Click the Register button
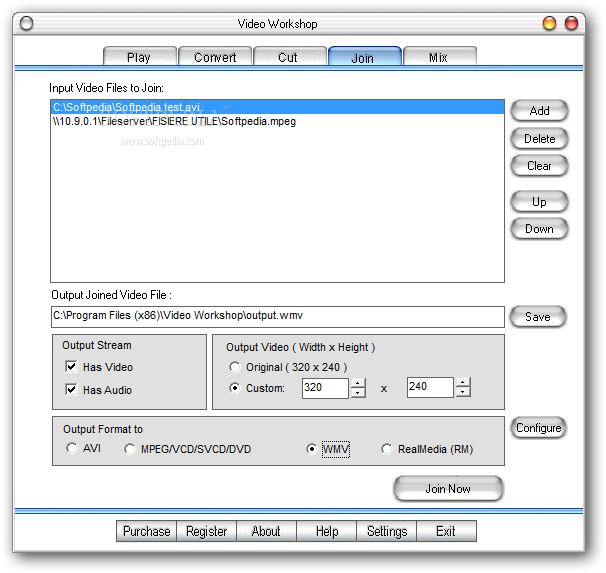606x573 pixels. tap(206, 531)
